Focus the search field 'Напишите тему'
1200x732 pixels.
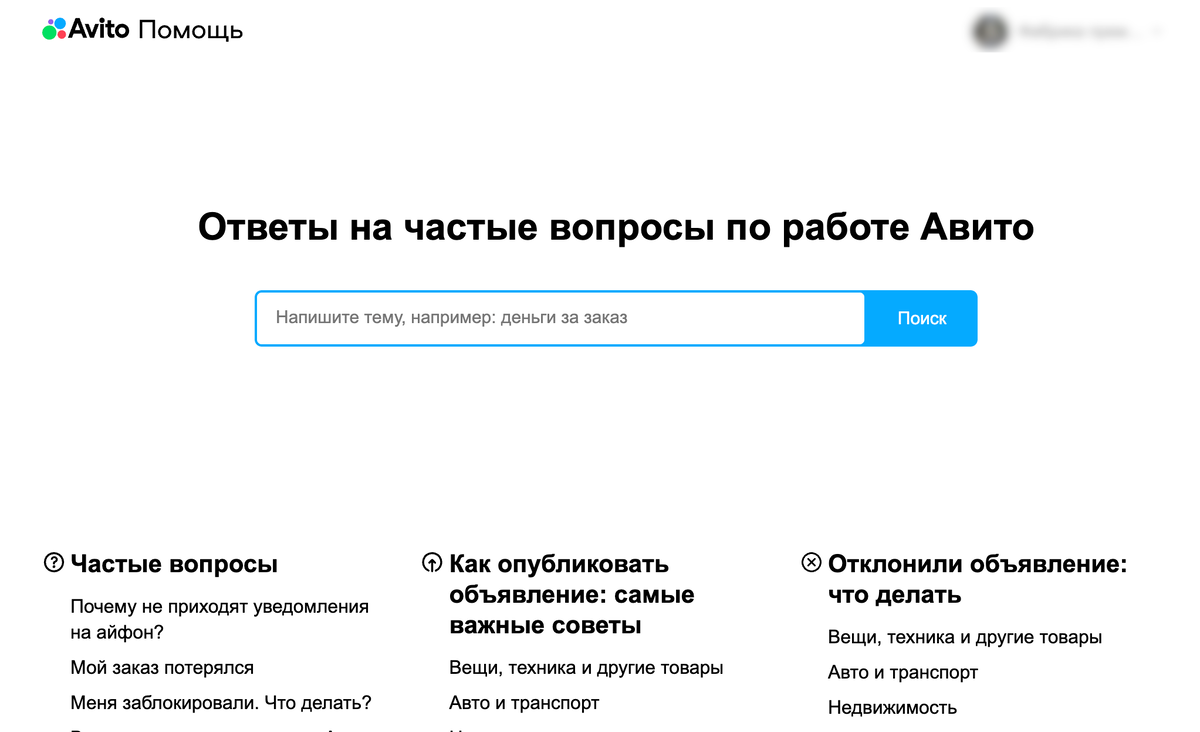560,318
